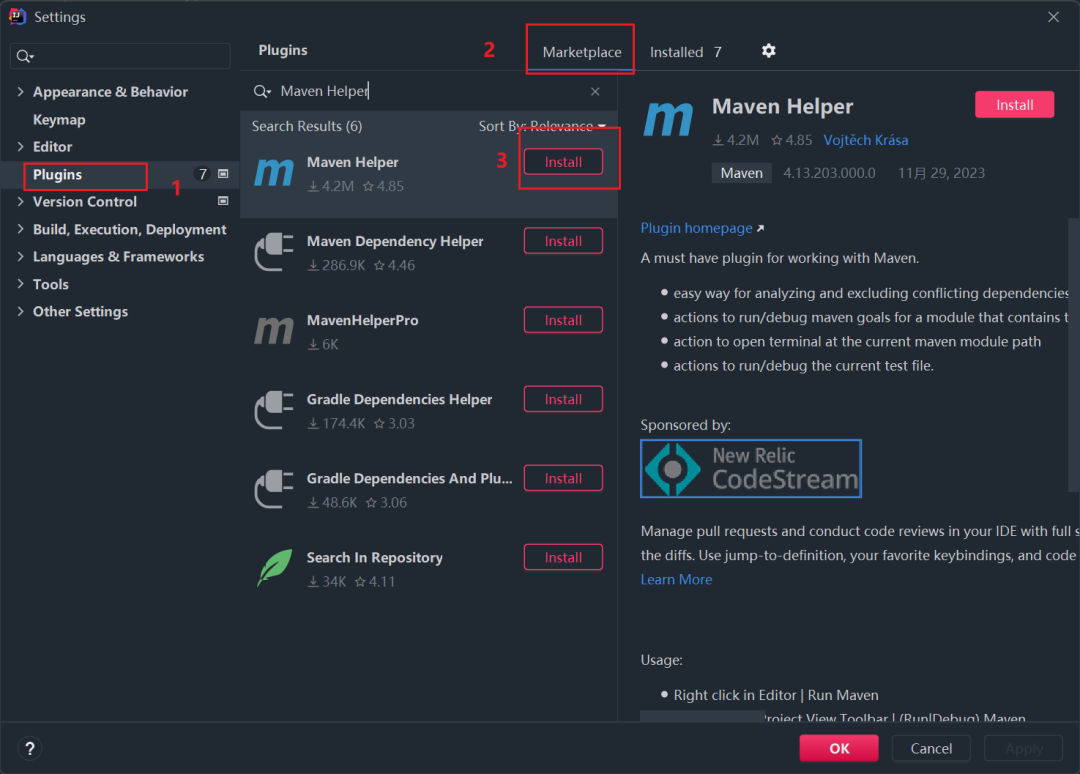Expand the Editor settings section

[20, 147]
